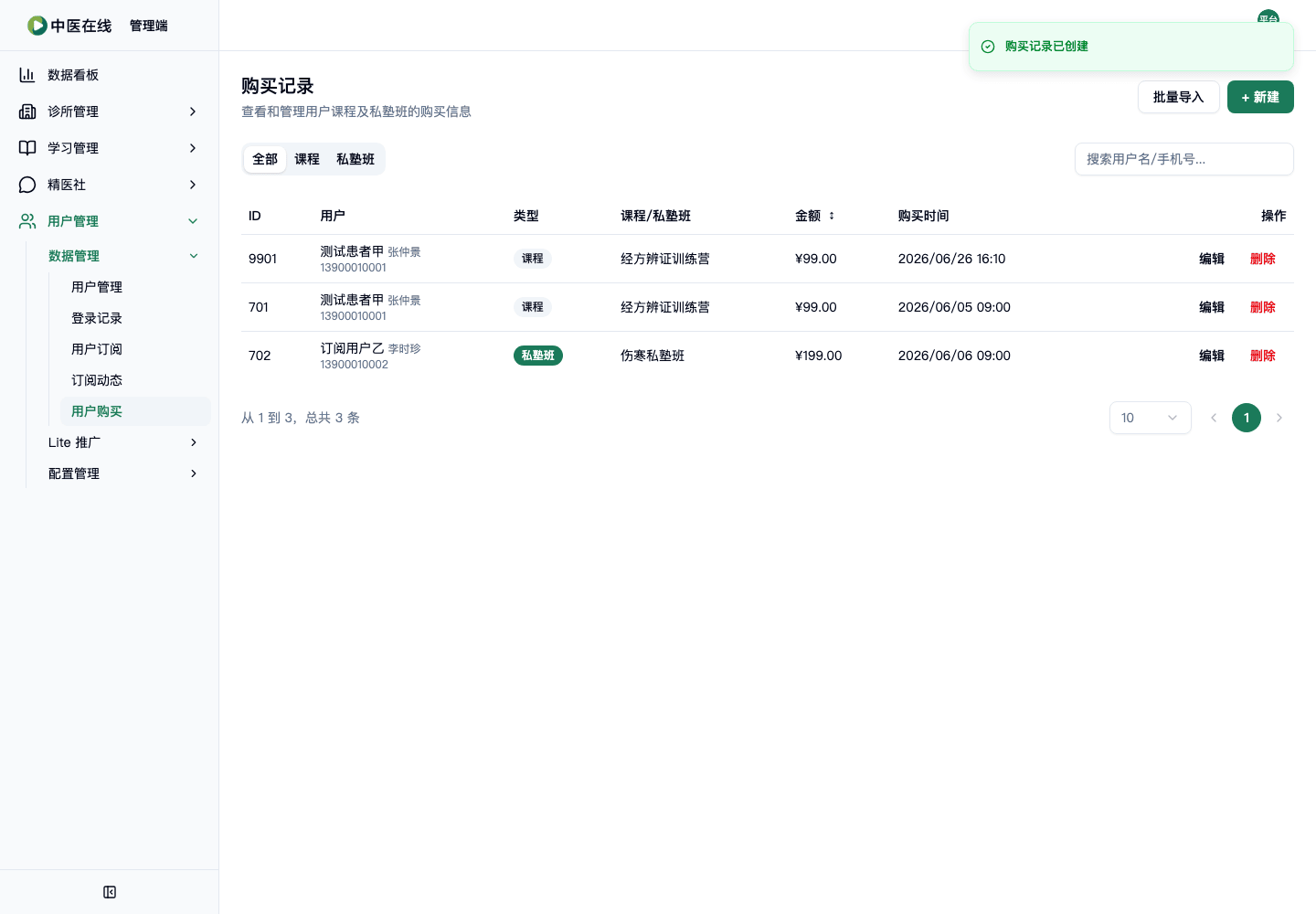Click the + 新建 button

[x=1260, y=97]
